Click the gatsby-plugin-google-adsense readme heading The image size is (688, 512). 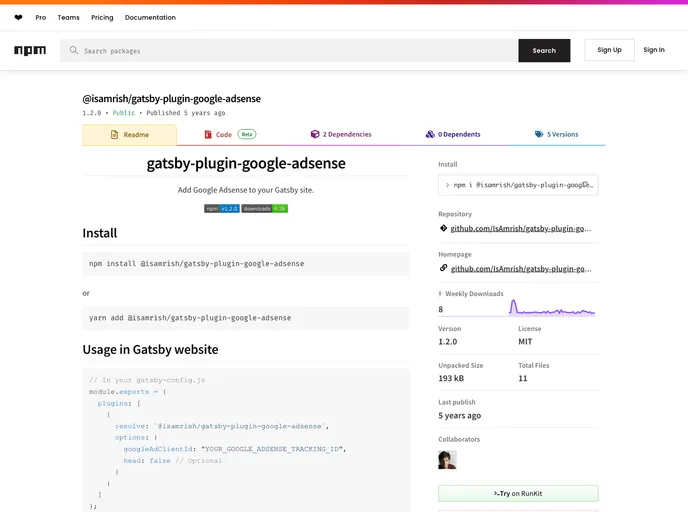[x=246, y=163]
